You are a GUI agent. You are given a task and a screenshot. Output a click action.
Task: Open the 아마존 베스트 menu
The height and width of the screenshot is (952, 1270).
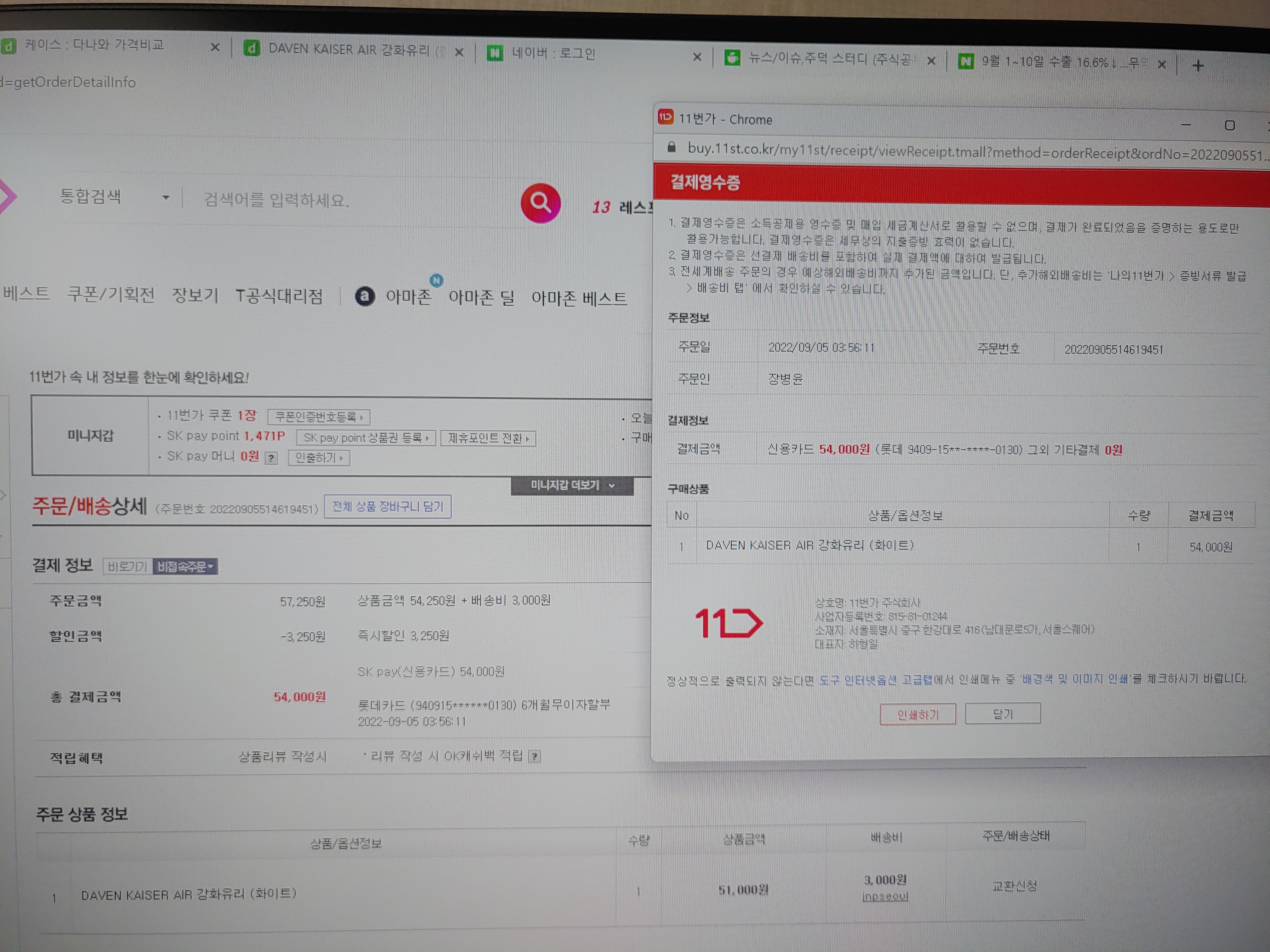(x=579, y=298)
